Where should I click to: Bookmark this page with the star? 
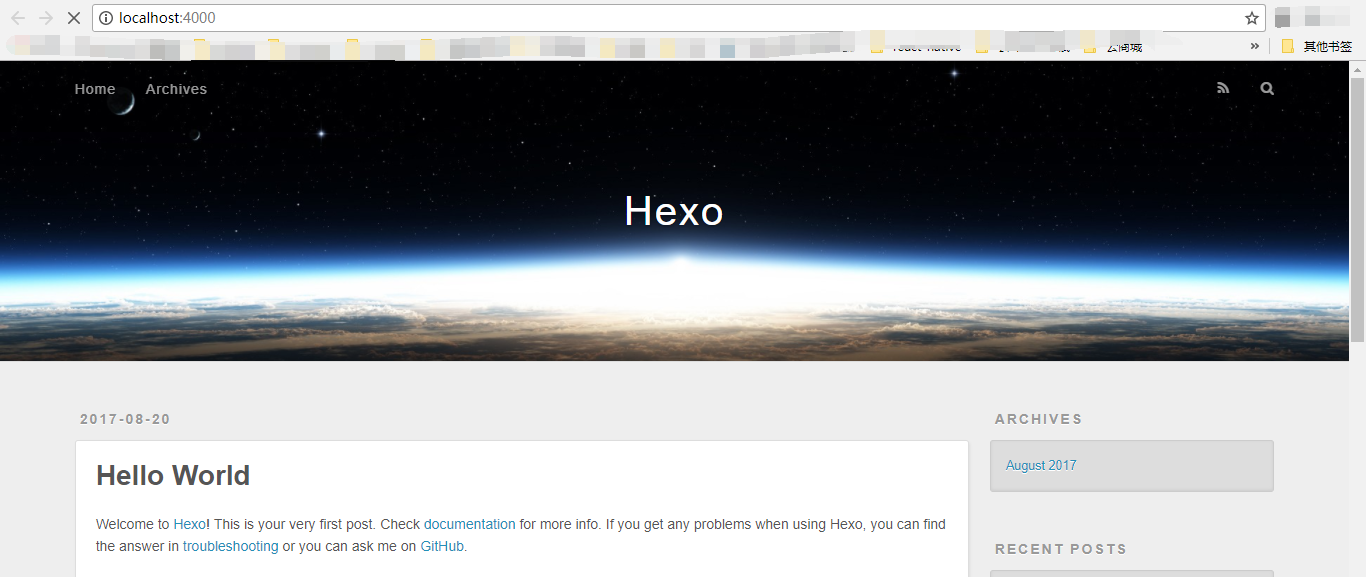[1251, 18]
